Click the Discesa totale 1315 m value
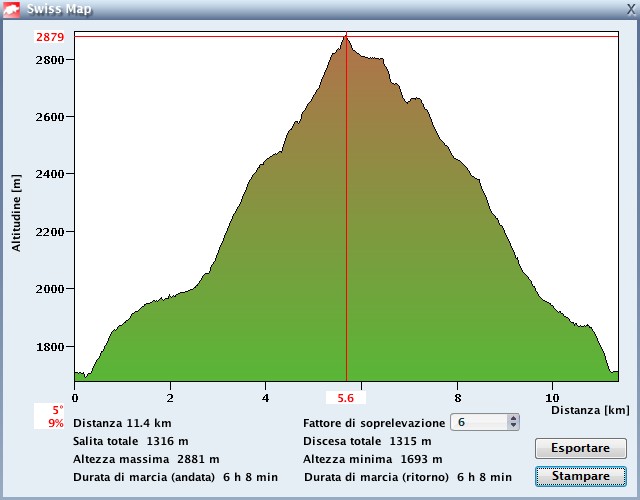Viewport: 640px width, 500px height. point(367,441)
